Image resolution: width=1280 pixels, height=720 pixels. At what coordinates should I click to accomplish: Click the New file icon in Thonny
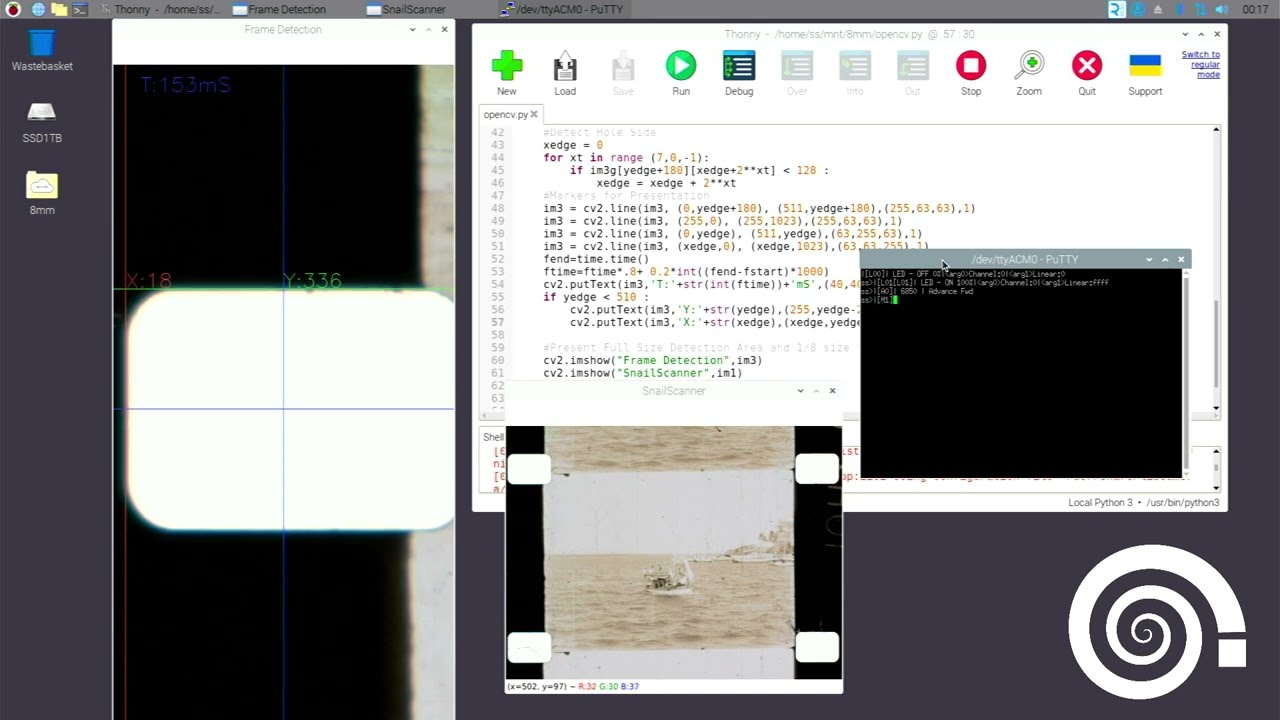(x=507, y=66)
